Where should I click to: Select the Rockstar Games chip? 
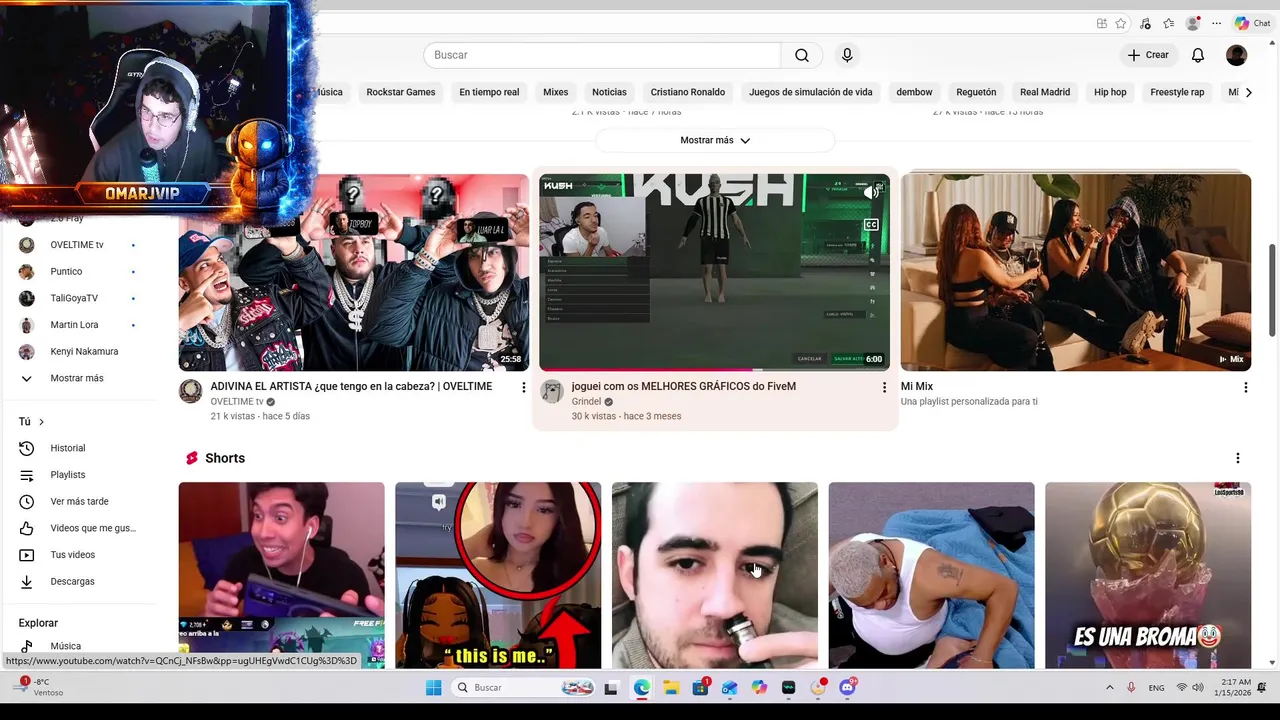pos(400,92)
